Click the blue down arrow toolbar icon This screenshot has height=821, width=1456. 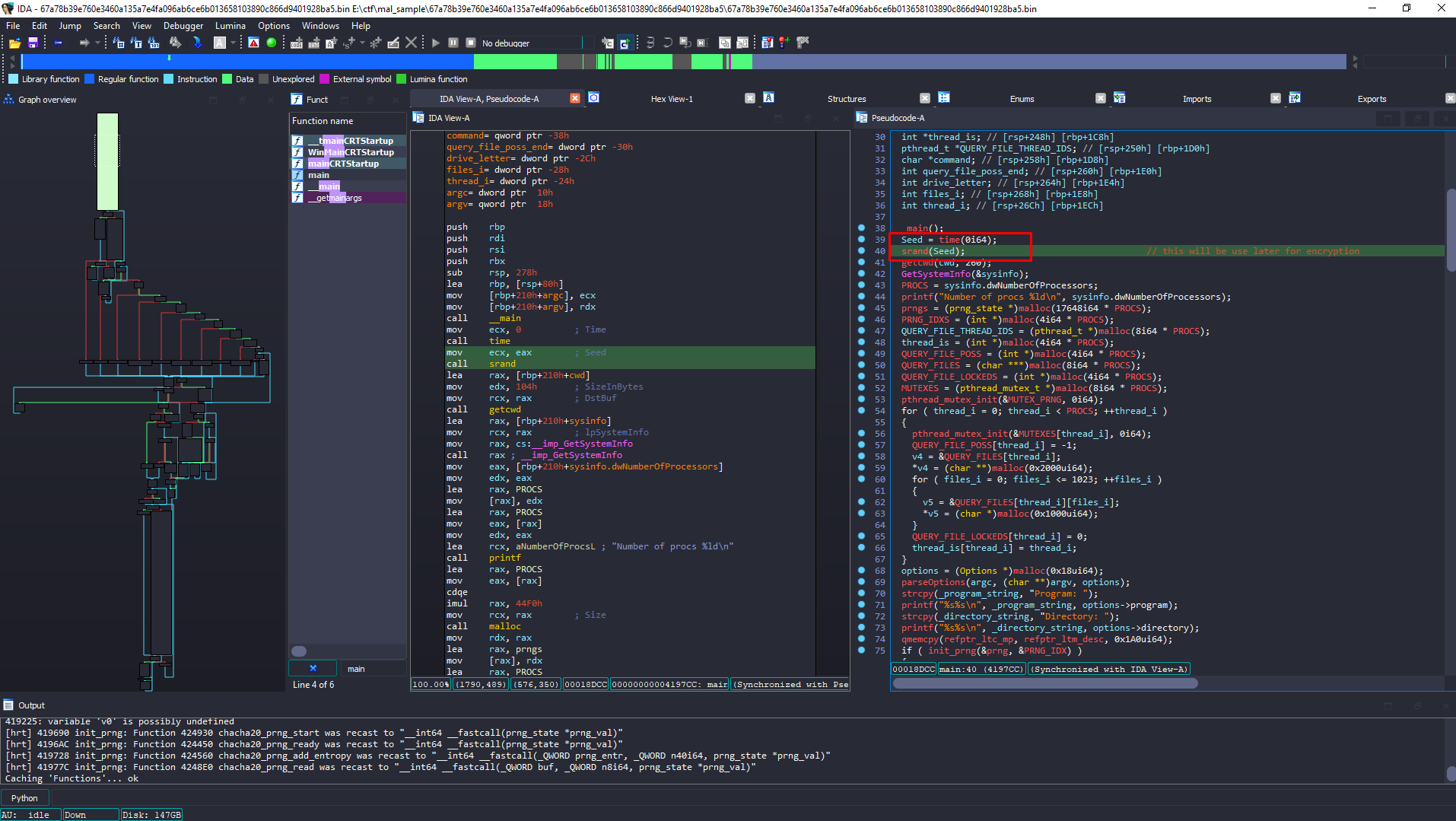coord(197,43)
